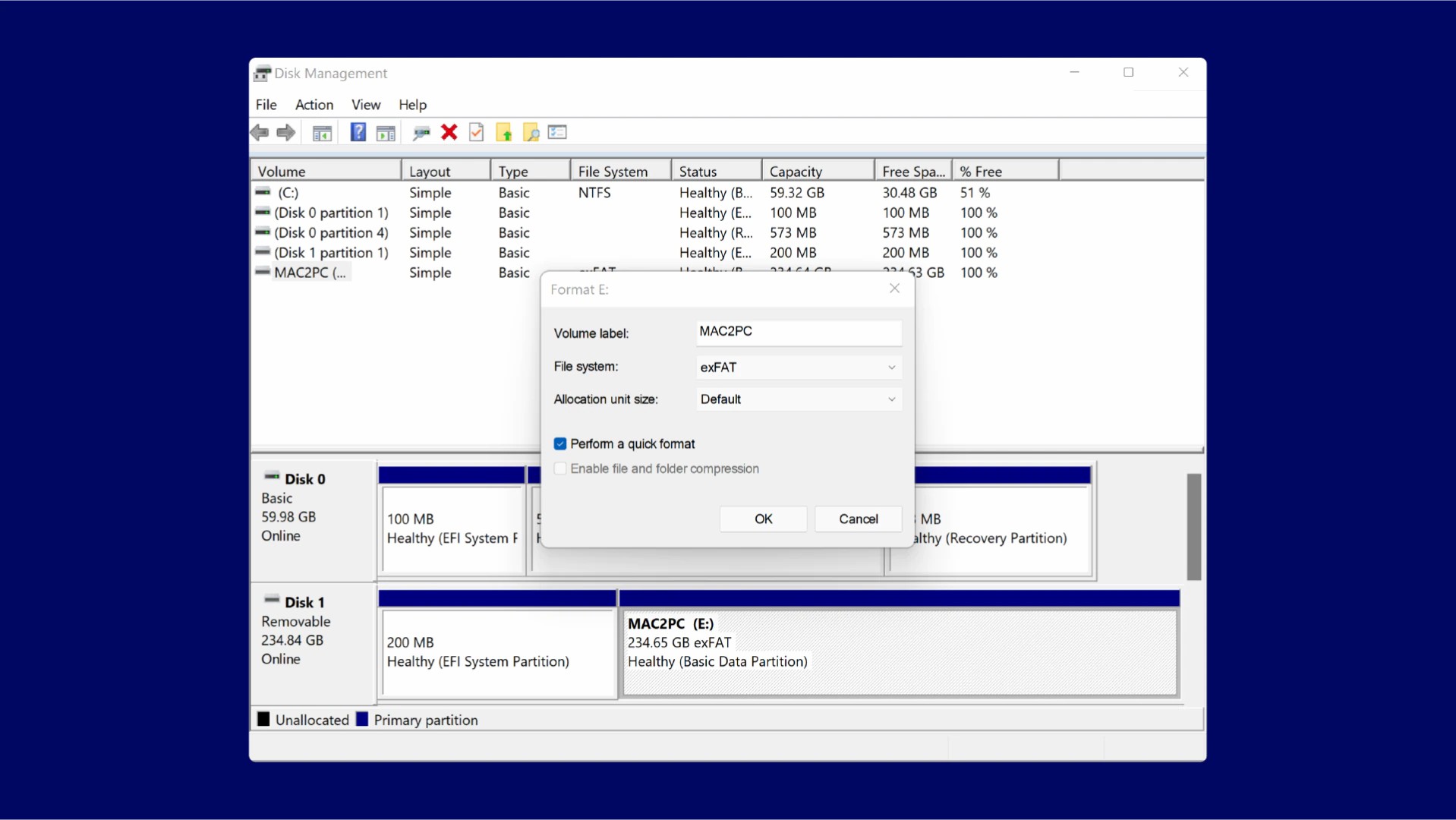
Task: Select the (Disk 0 partition 4) row
Action: 727,232
